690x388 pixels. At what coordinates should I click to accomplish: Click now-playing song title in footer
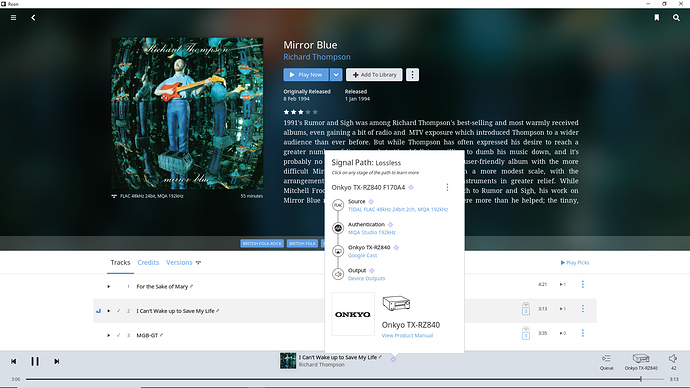tap(338, 357)
